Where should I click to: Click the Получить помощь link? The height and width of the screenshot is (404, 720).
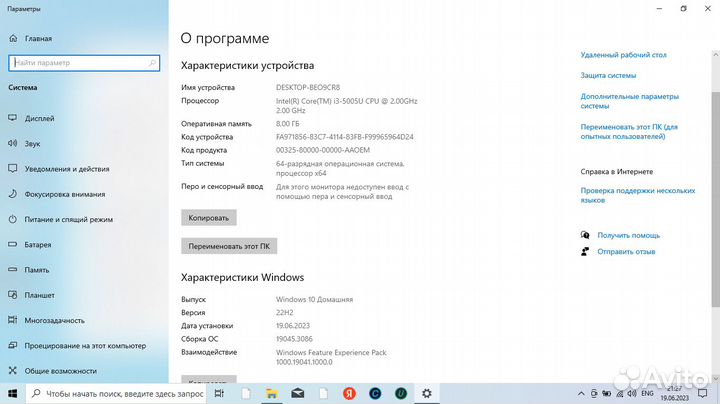[x=629, y=235]
